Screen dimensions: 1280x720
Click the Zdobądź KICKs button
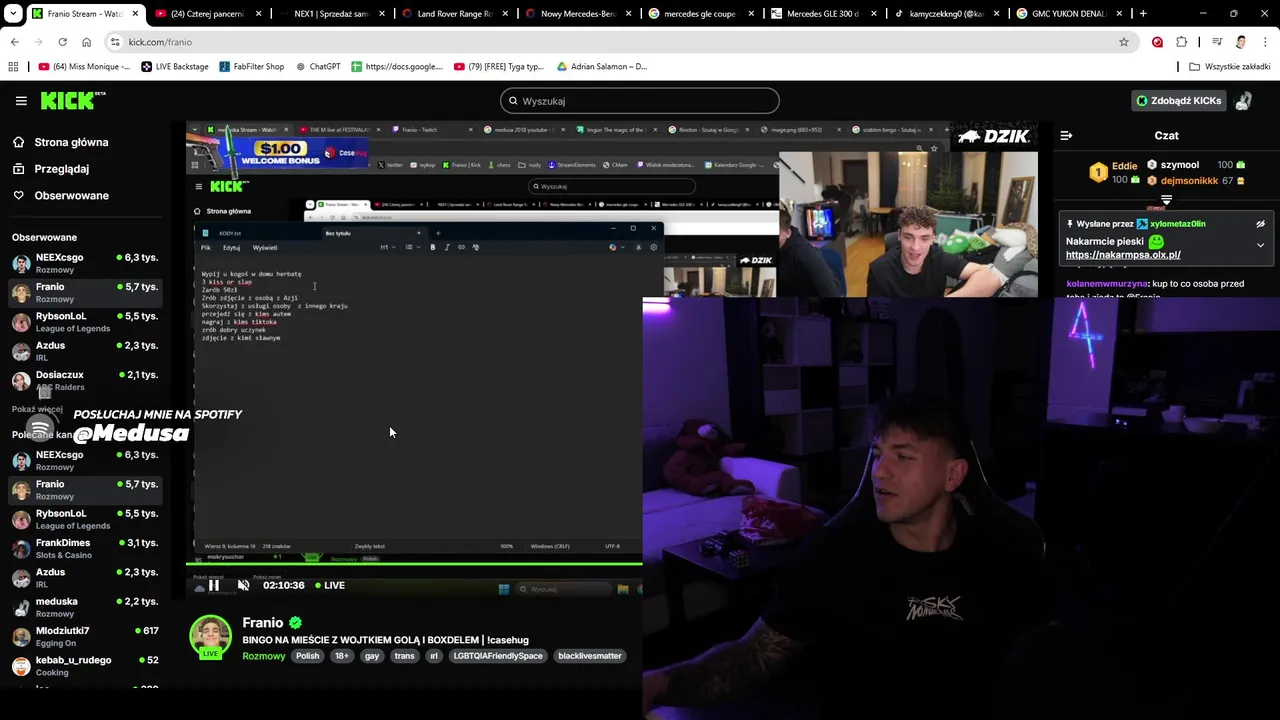(1178, 101)
